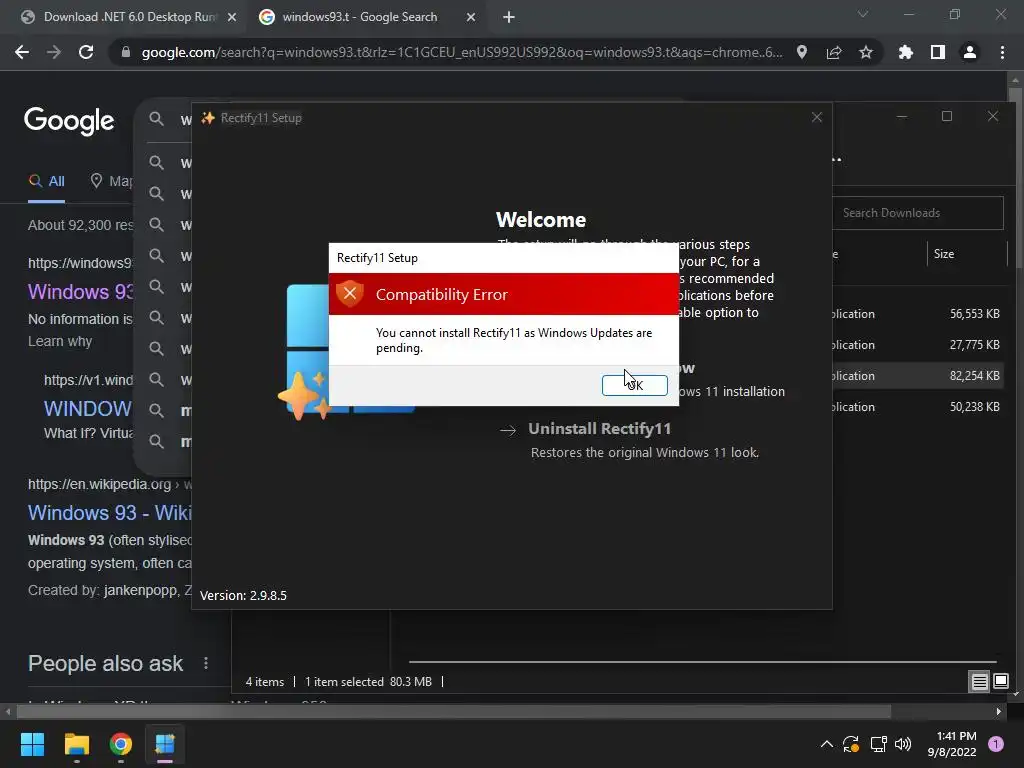Open a new Chrome tab
This screenshot has height=768, width=1024.
pyautogui.click(x=509, y=17)
